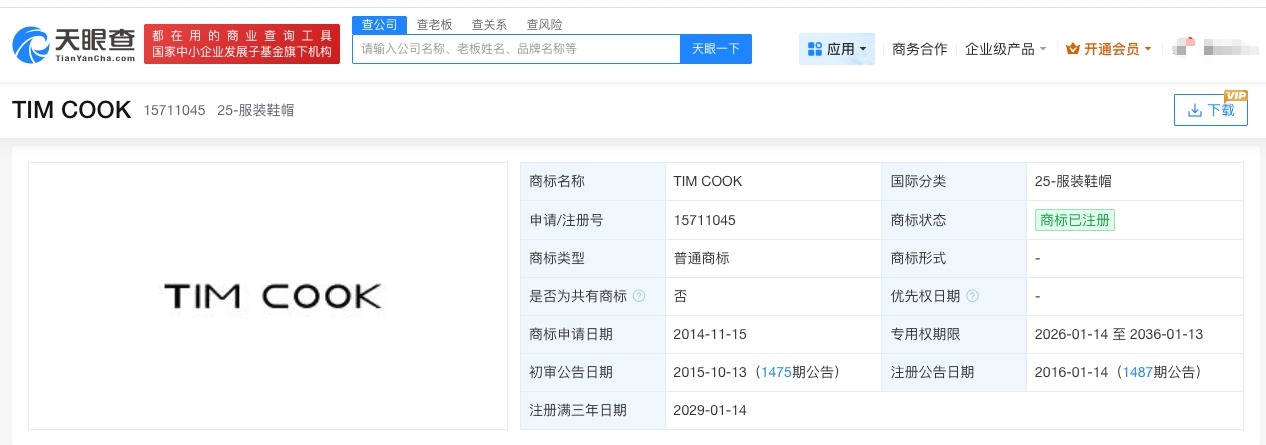Click the 是否为共有商标 label

click(x=578, y=296)
